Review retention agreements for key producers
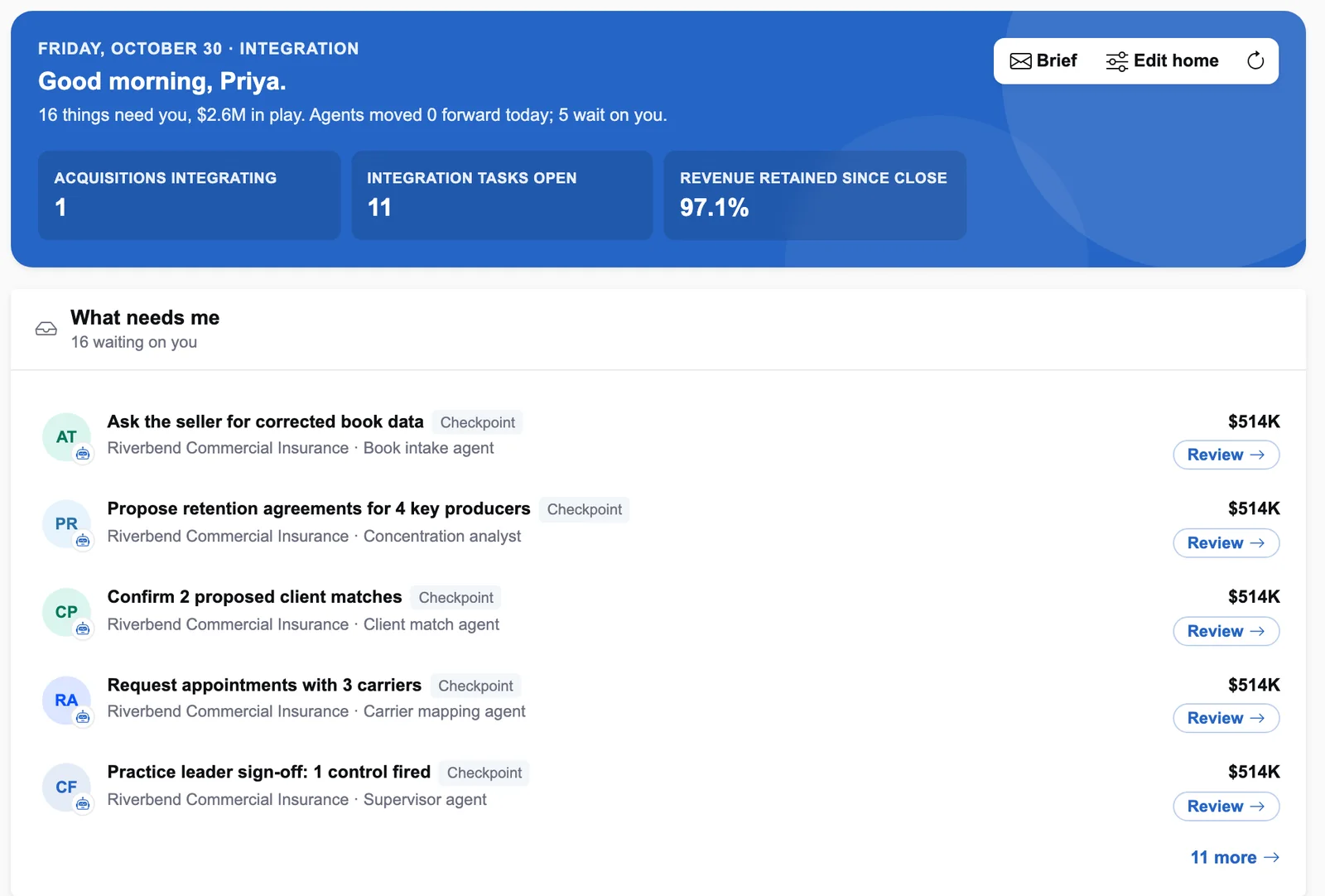1325x896 pixels. (1226, 543)
